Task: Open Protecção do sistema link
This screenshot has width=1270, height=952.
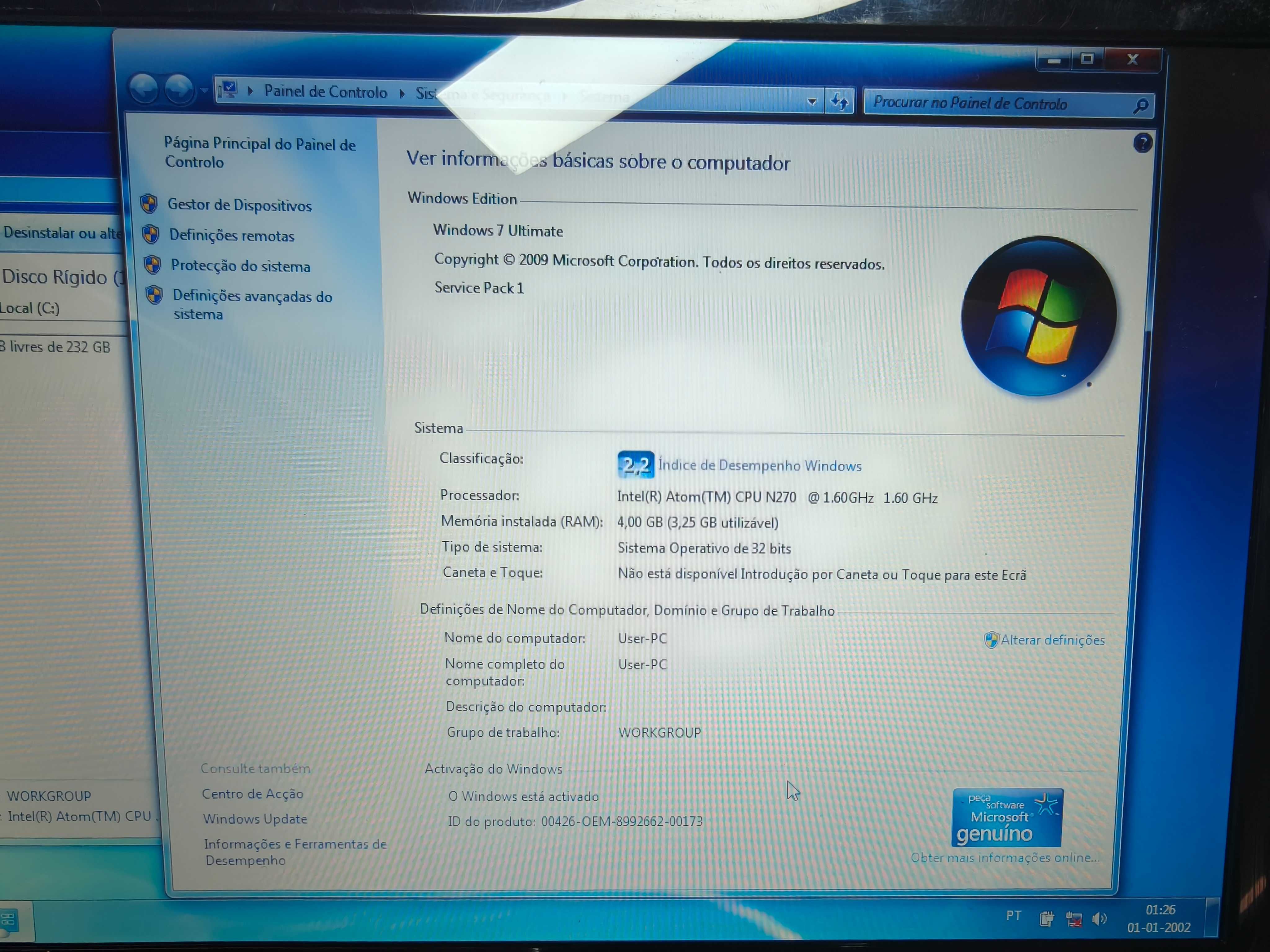Action: coord(241,266)
